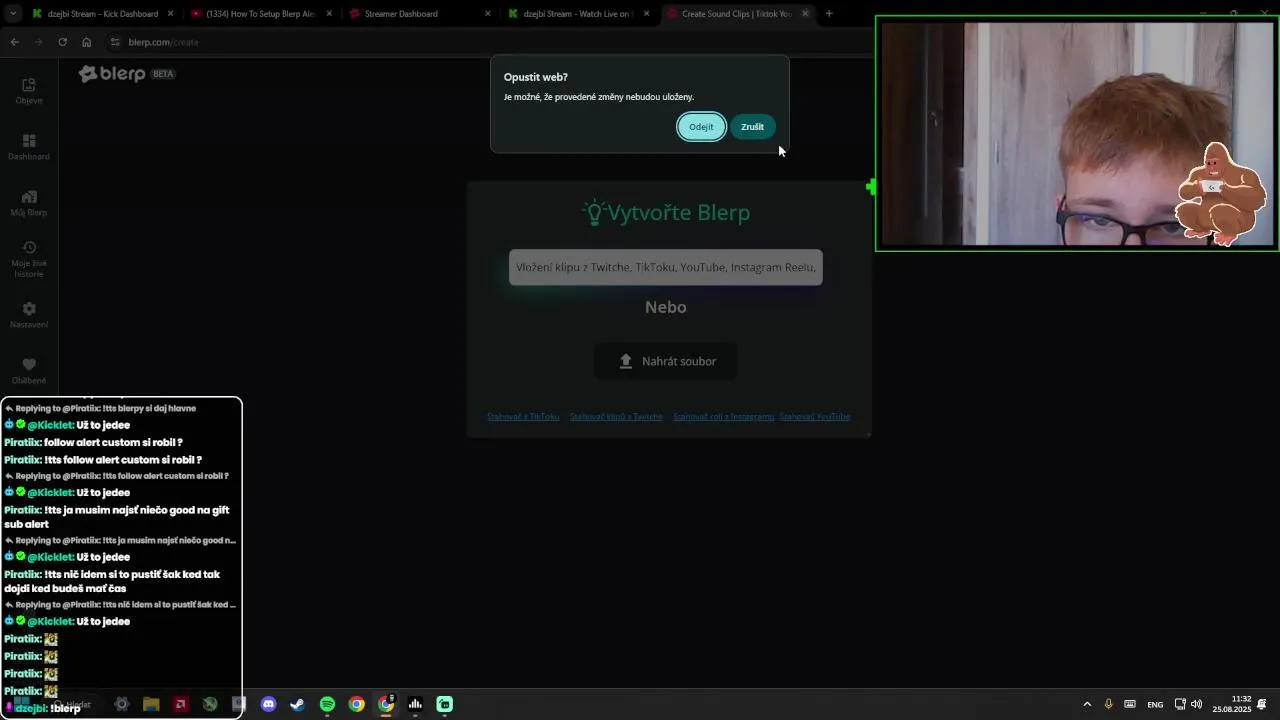Open Settings gear in taskbar
Image resolution: width=1280 pixels, height=720 pixels.
point(122,704)
